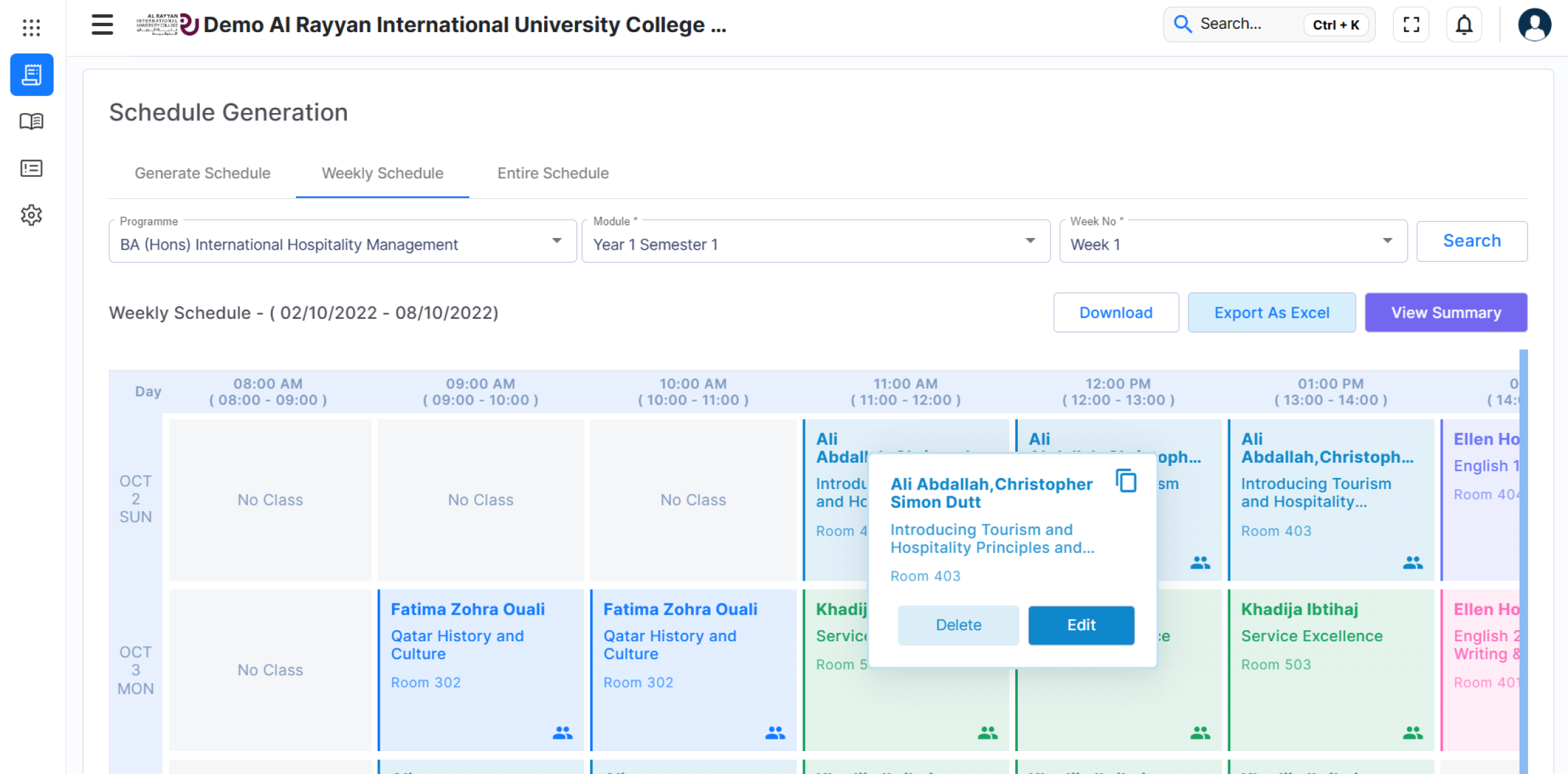Click the user profile avatar
The width and height of the screenshot is (1568, 774).
point(1534,25)
